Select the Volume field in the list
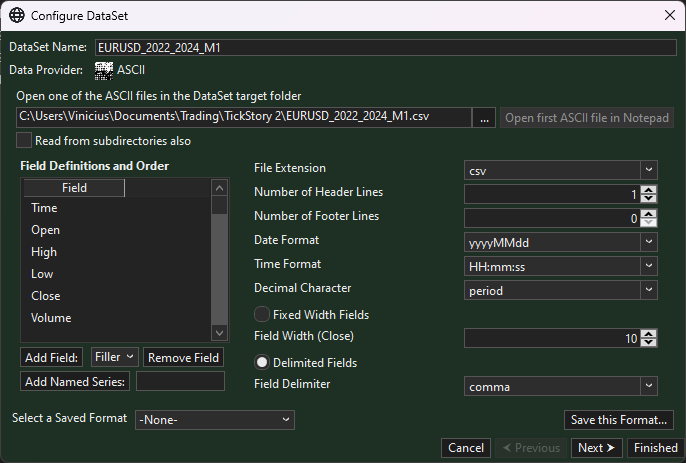686x463 pixels. [51, 318]
